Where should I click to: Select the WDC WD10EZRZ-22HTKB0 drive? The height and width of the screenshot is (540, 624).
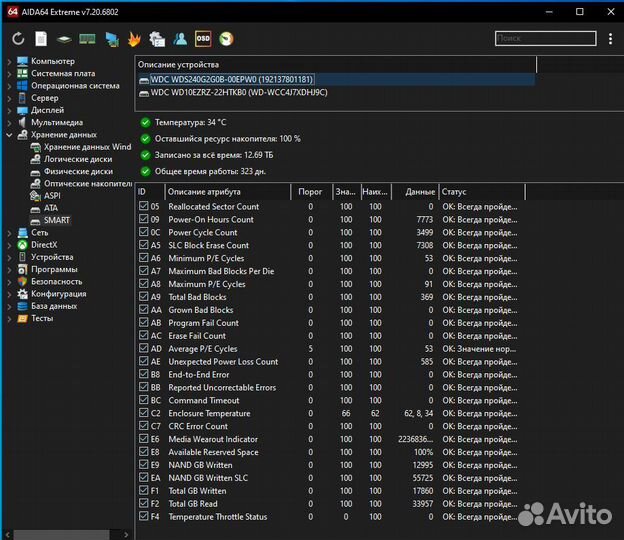pyautogui.click(x=238, y=93)
